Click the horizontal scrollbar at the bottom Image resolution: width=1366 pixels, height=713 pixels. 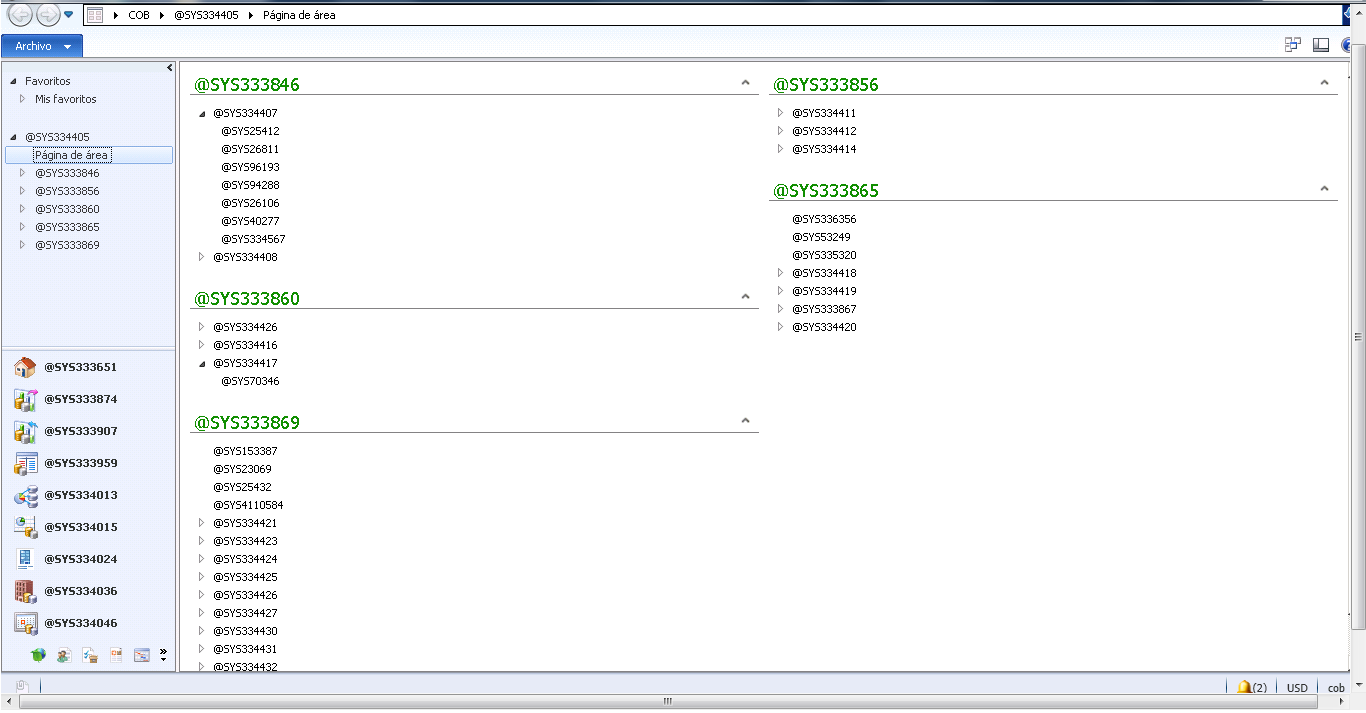coord(667,702)
